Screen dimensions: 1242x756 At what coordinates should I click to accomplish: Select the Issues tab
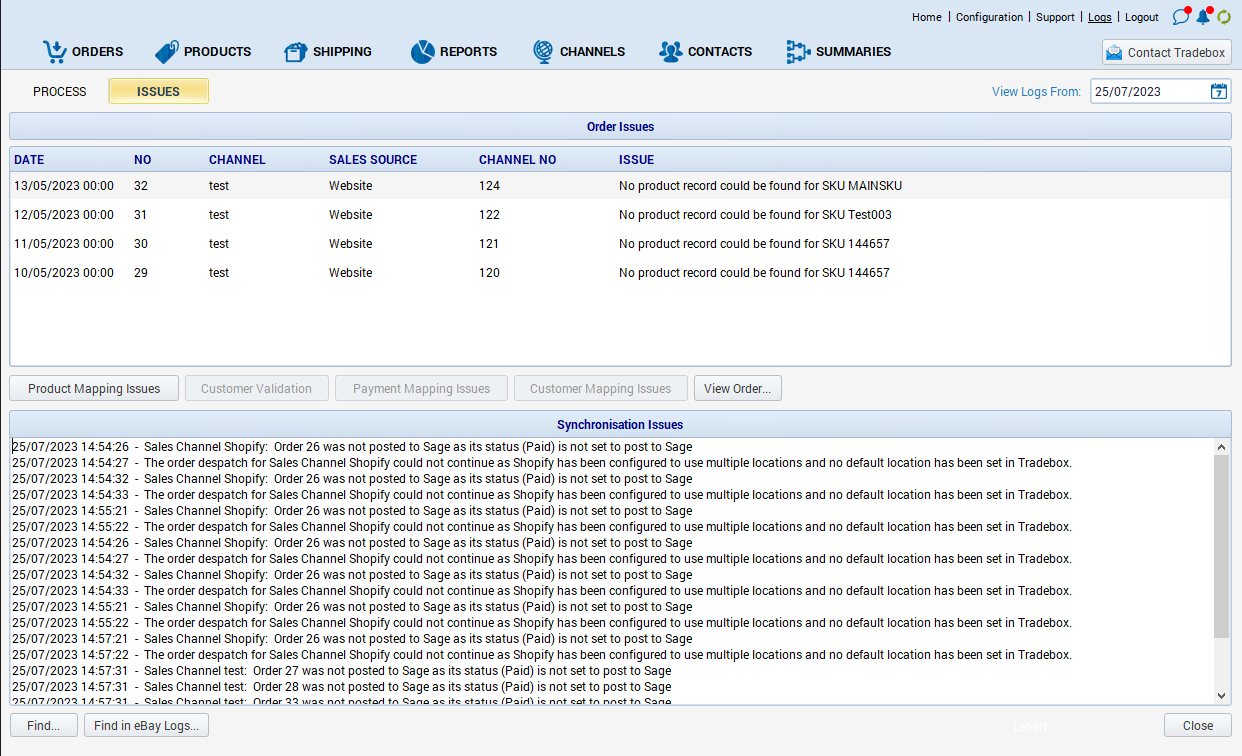coord(158,91)
